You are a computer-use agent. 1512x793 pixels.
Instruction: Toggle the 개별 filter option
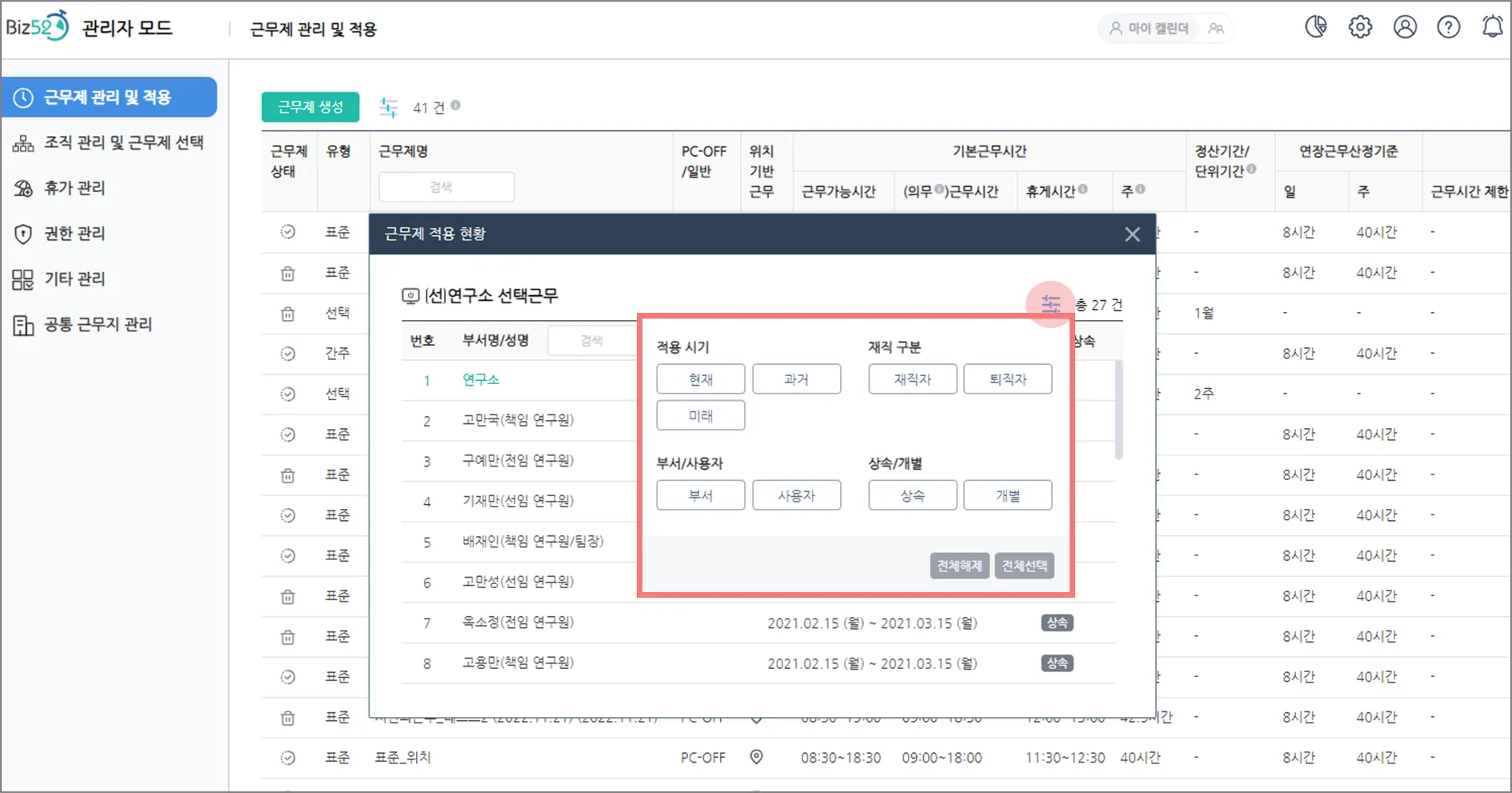click(x=1008, y=495)
